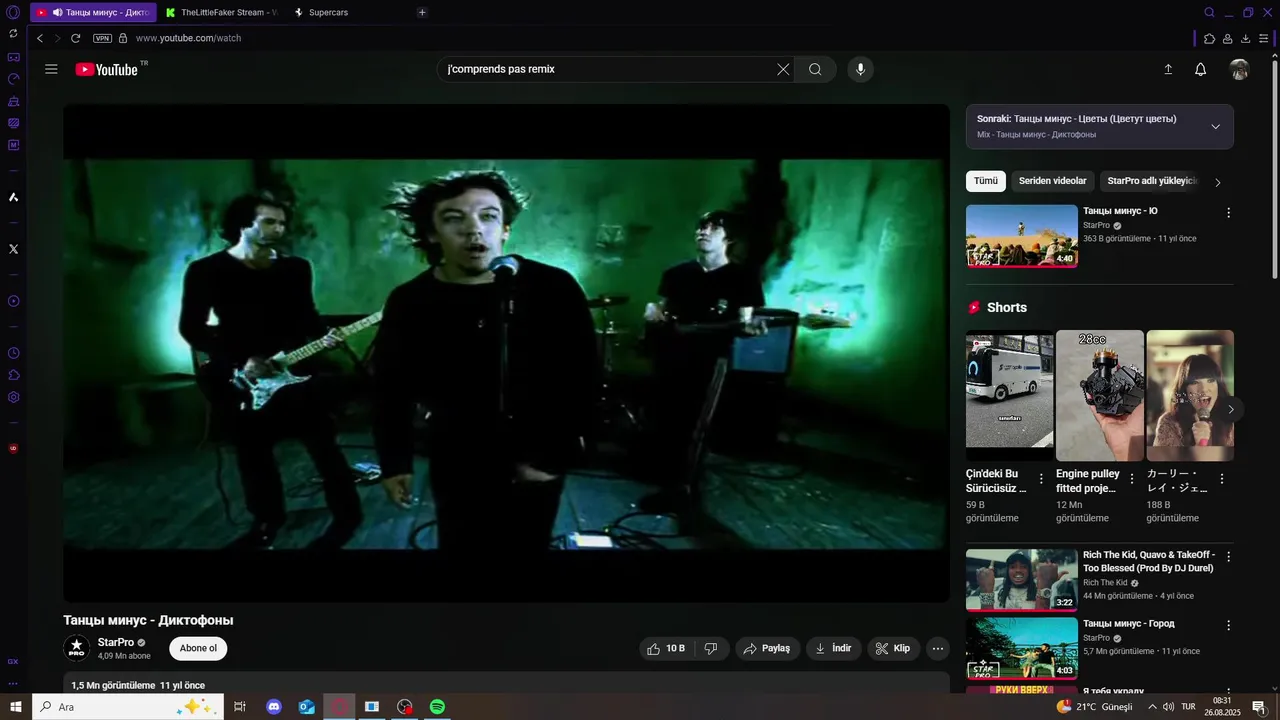Open the StarPro channel name link

point(116,642)
